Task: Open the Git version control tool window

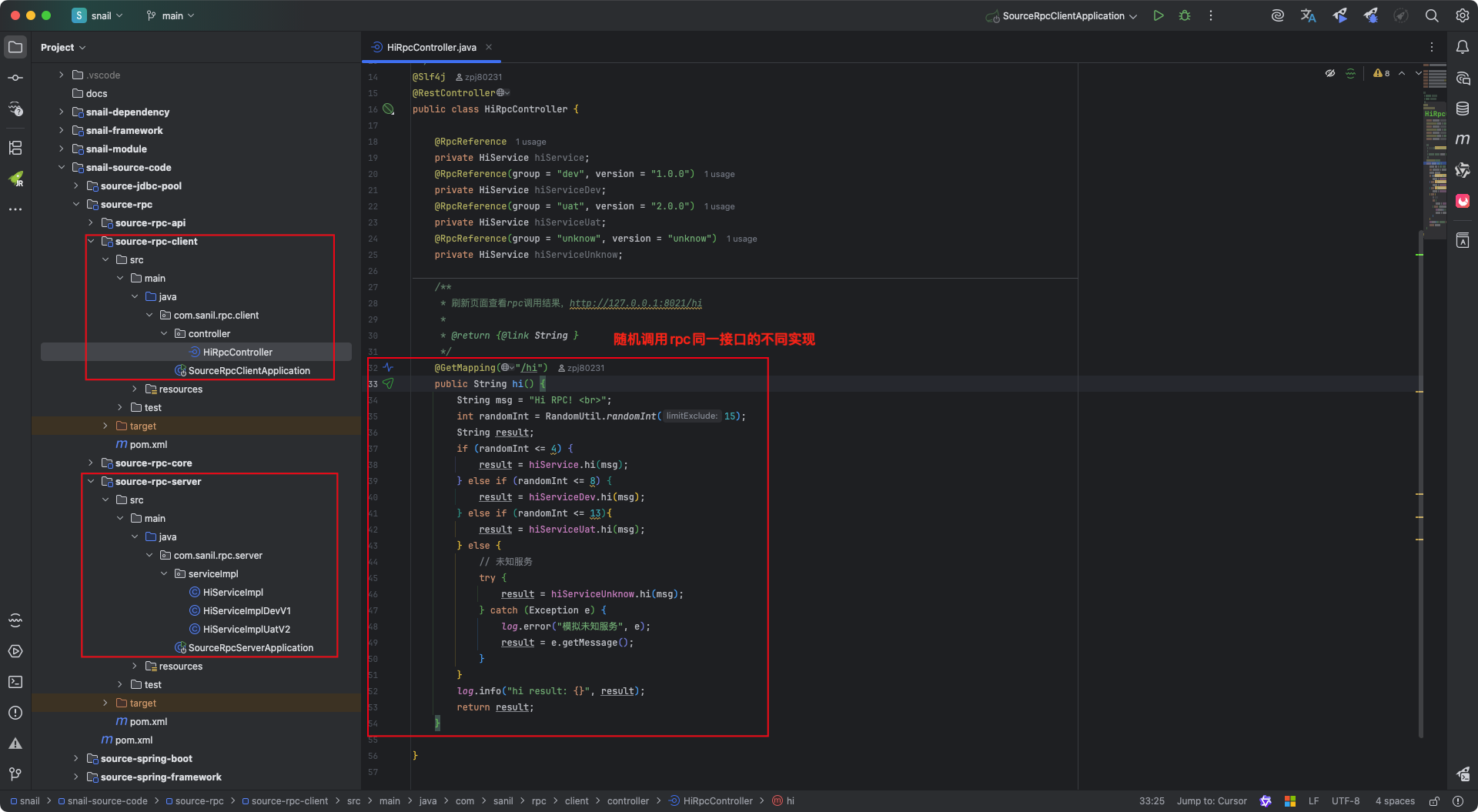Action: (x=15, y=774)
